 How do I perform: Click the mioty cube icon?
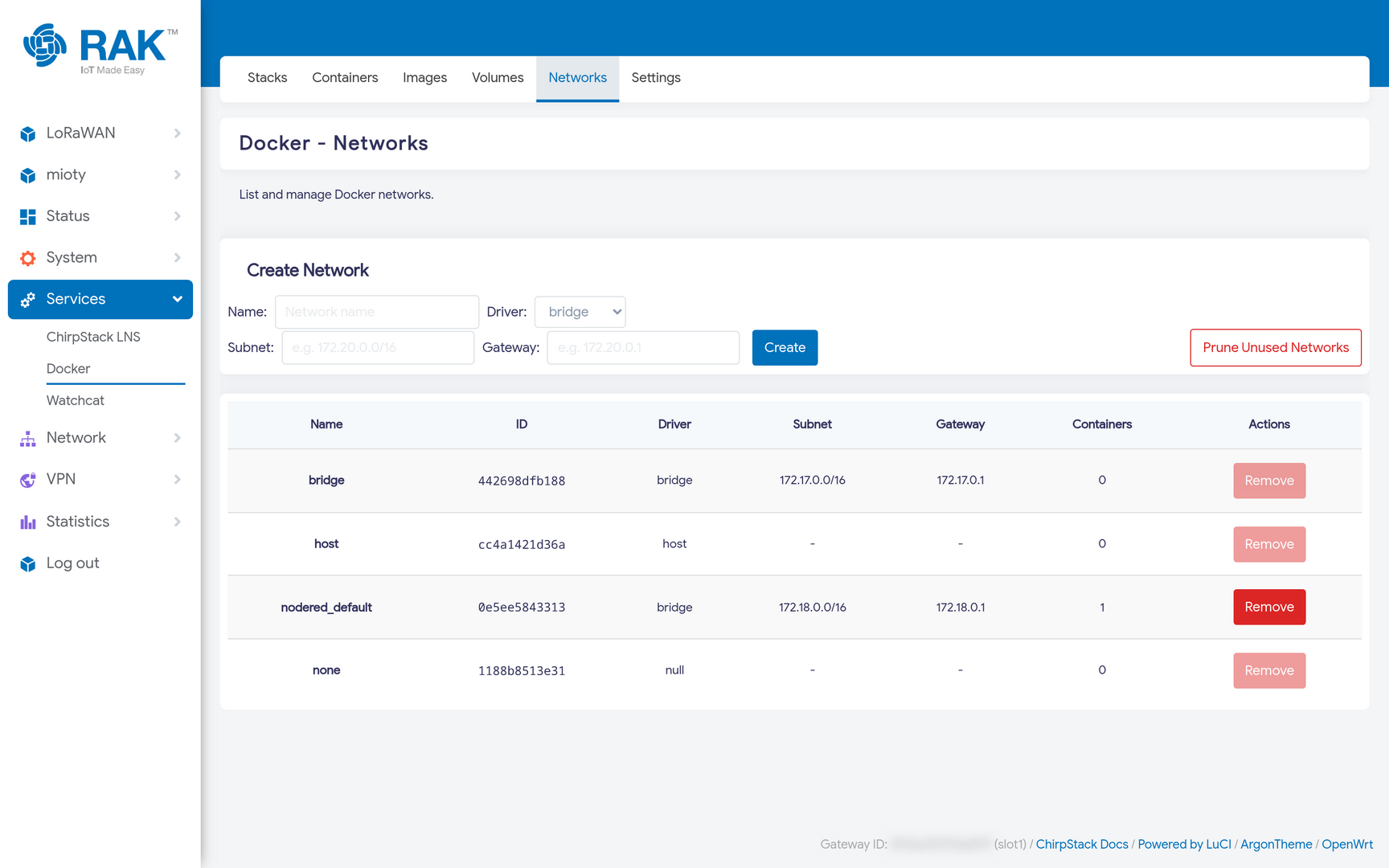point(28,175)
